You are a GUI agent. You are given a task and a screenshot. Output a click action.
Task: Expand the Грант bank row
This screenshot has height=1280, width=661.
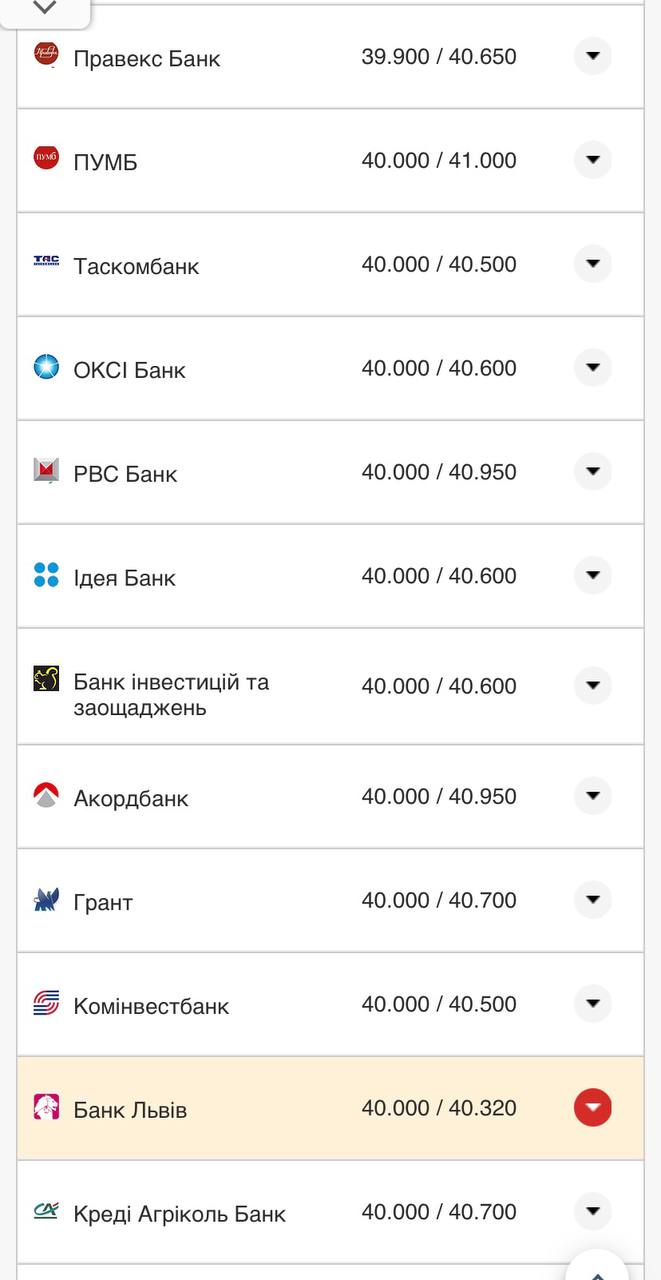click(x=592, y=900)
